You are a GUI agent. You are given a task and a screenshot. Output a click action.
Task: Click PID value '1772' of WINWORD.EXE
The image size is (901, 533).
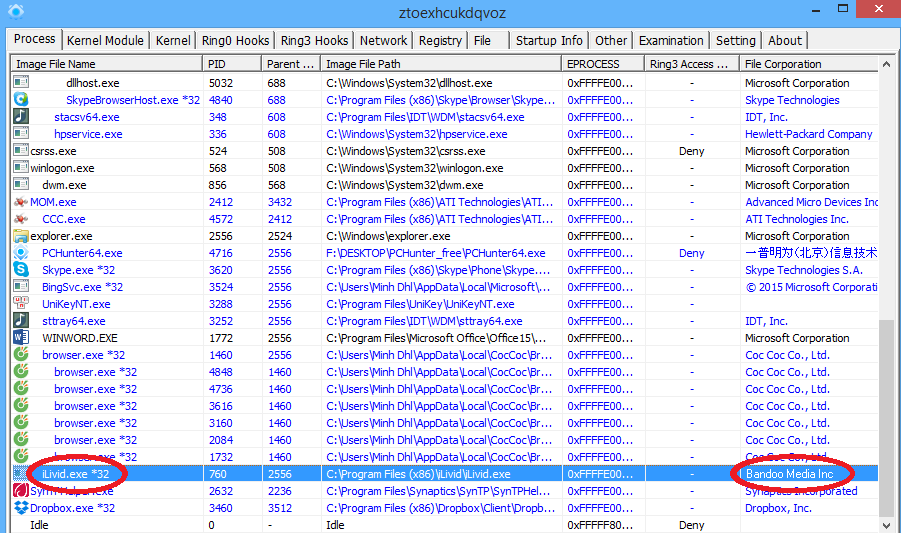pos(221,338)
